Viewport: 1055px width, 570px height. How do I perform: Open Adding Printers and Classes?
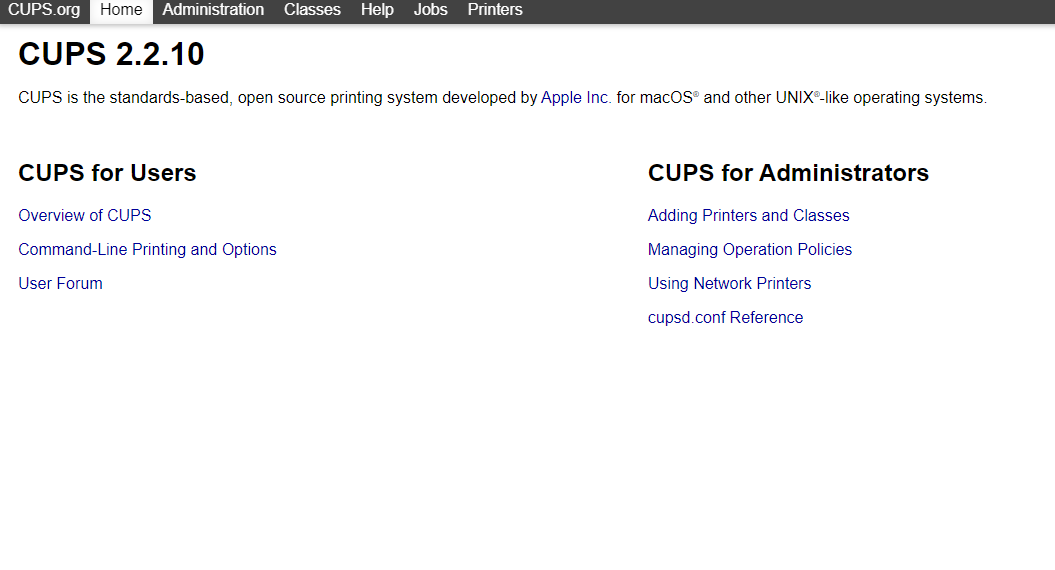point(748,215)
